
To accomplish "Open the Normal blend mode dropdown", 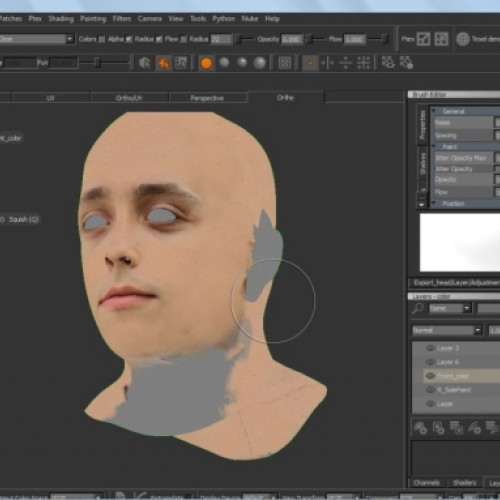I will 447,330.
